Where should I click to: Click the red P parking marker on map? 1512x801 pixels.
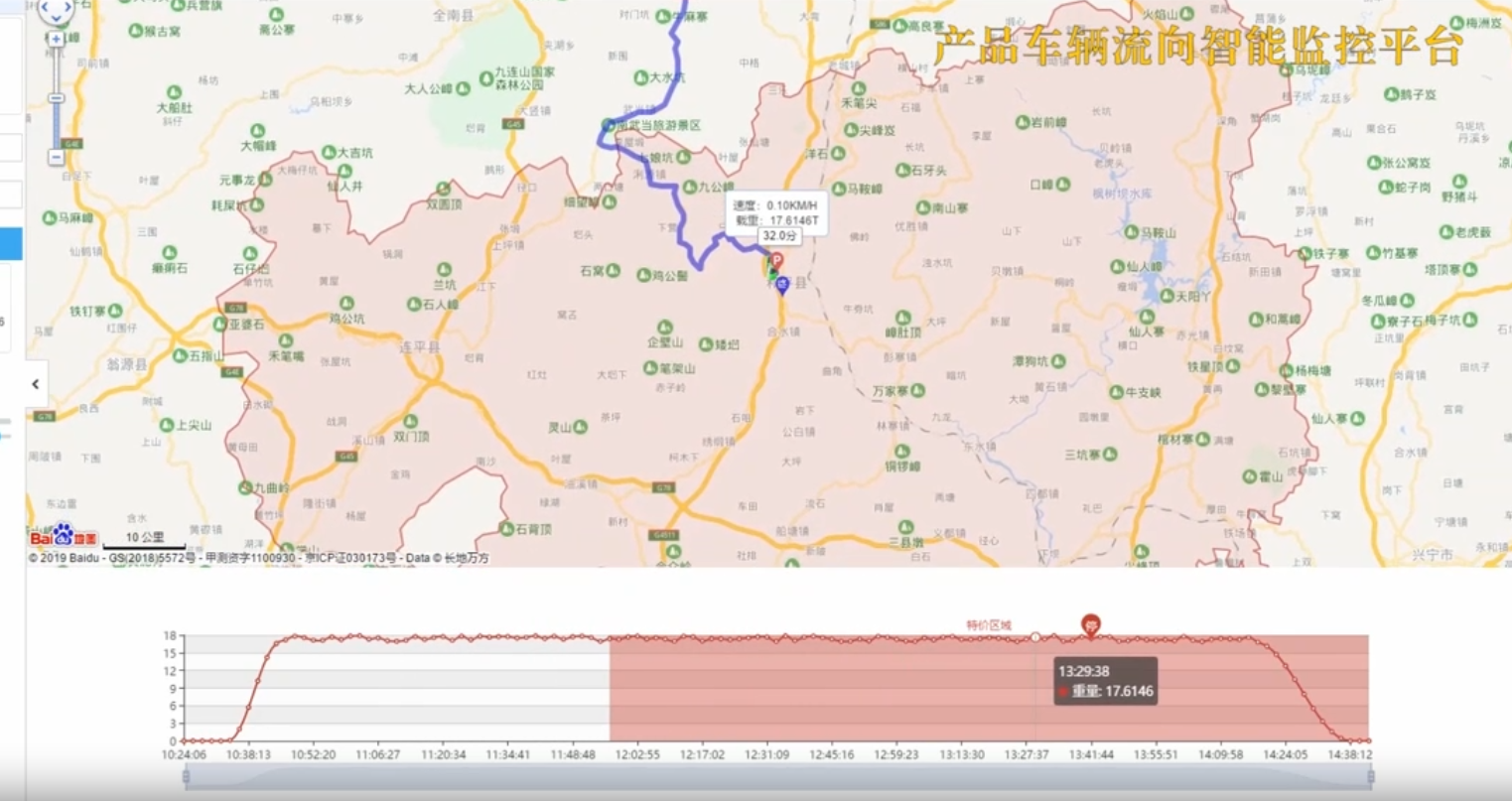tap(777, 261)
